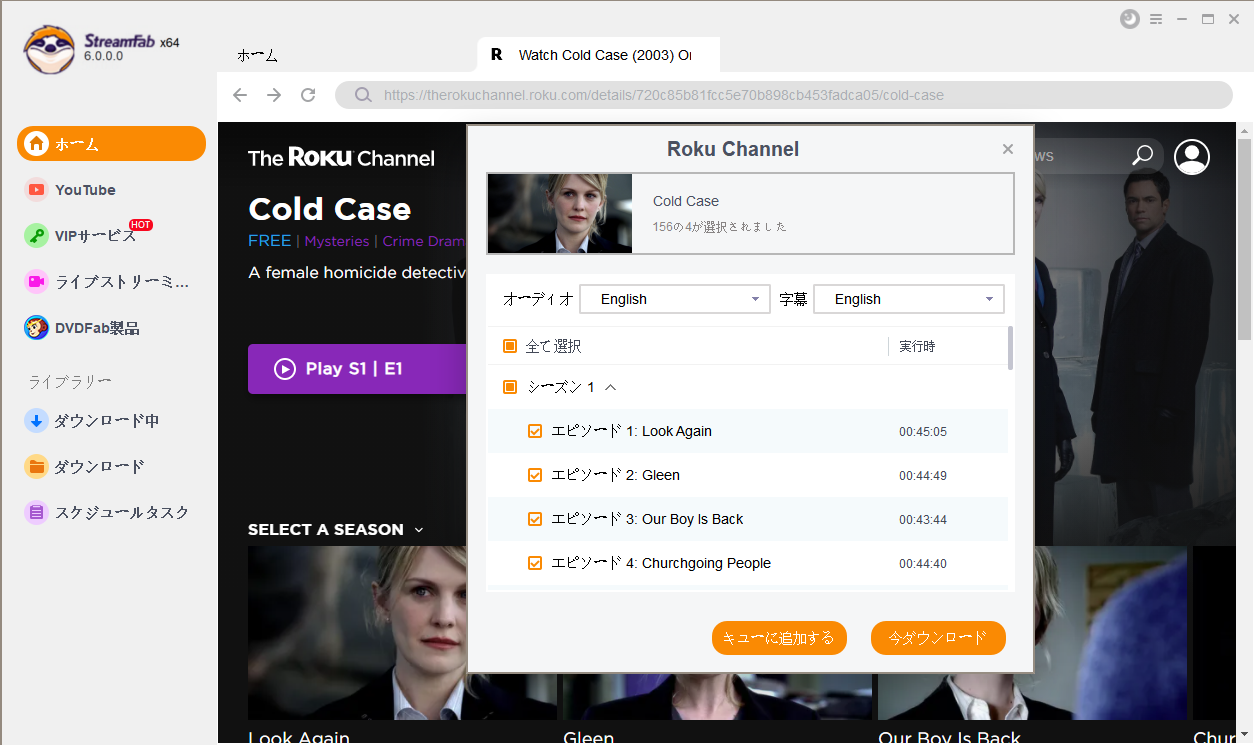The image size is (1254, 745).
Task: Open the Roku user profile icon
Action: pyautogui.click(x=1192, y=157)
